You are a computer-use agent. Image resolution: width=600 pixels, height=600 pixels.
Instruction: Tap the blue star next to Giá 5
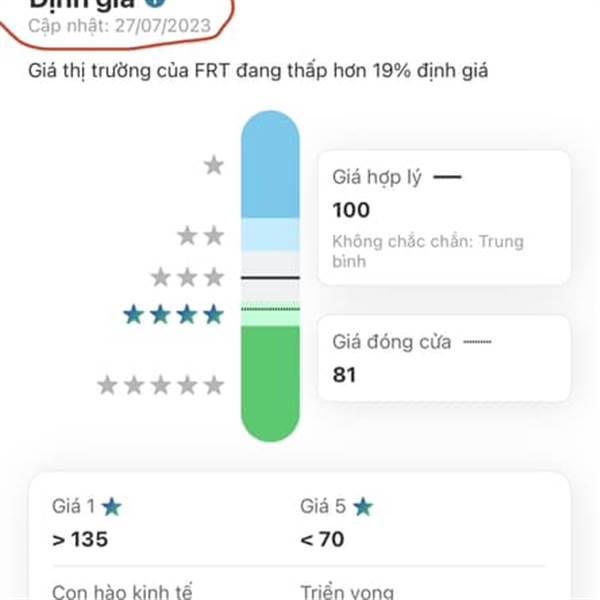363,507
